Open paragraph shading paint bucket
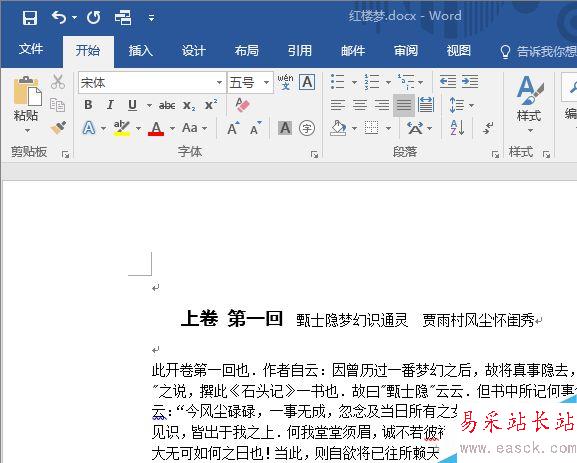Viewport: 577px width, 463px height. (x=339, y=128)
